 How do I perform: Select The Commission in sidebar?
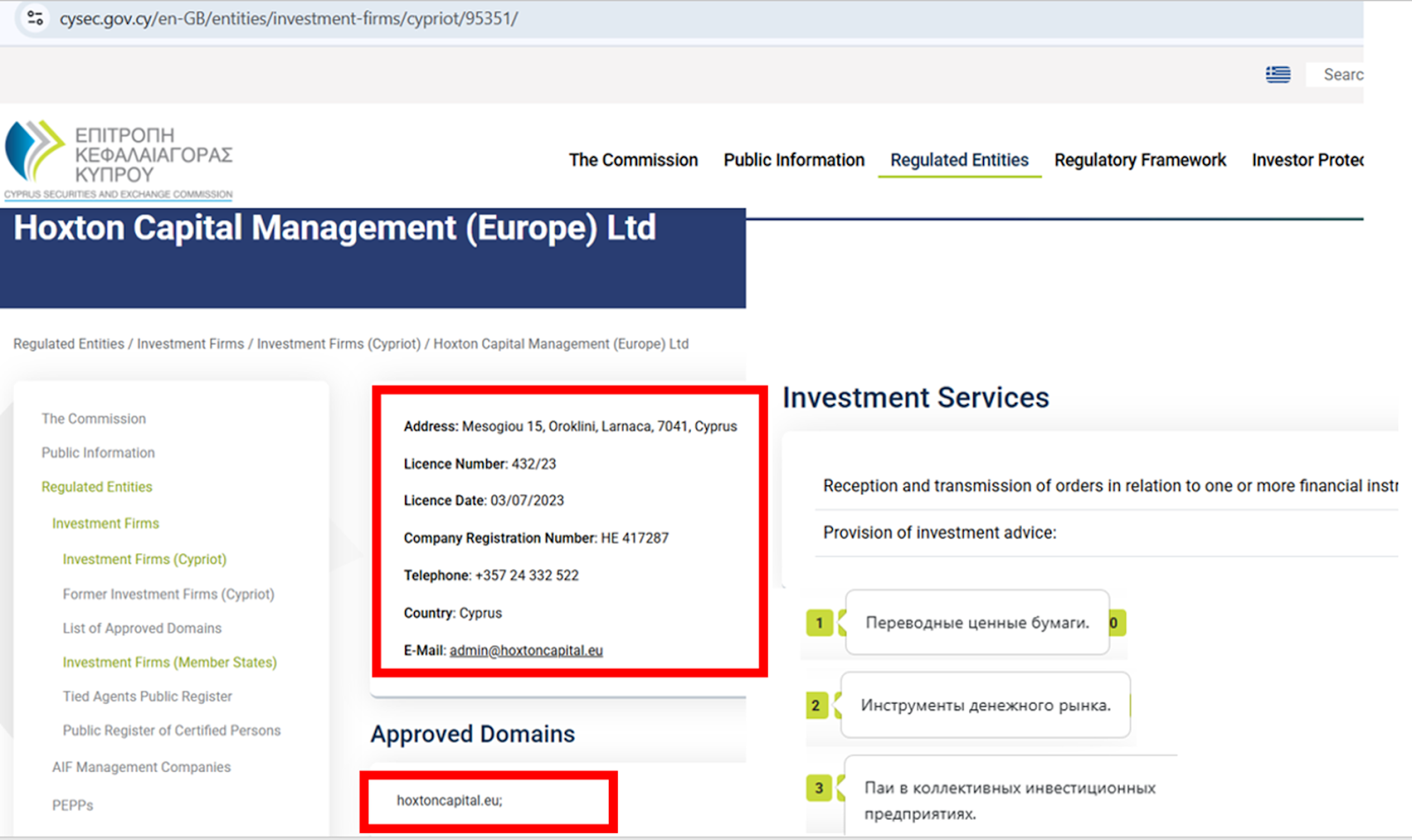click(94, 419)
